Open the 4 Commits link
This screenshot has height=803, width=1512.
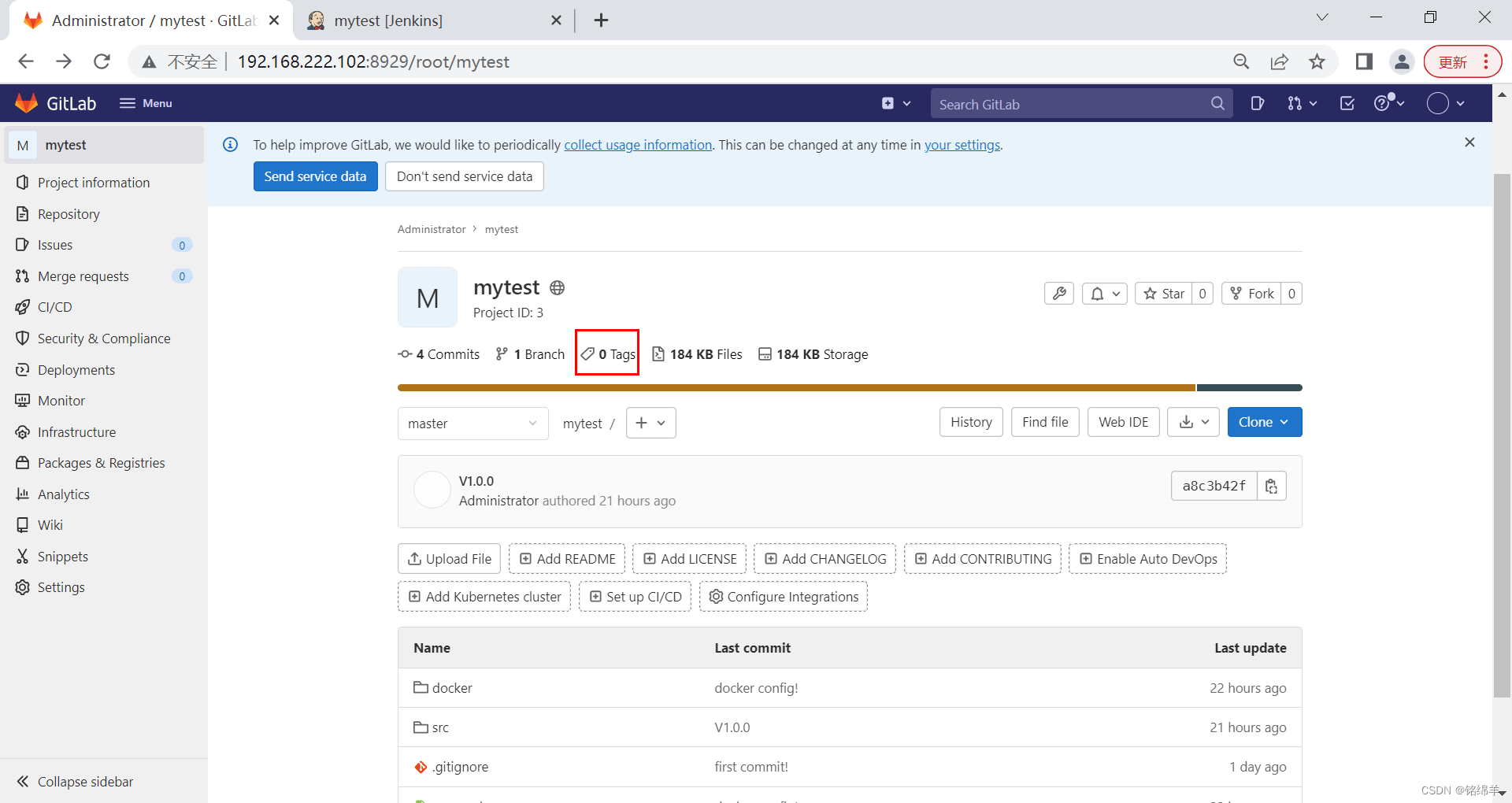[439, 354]
